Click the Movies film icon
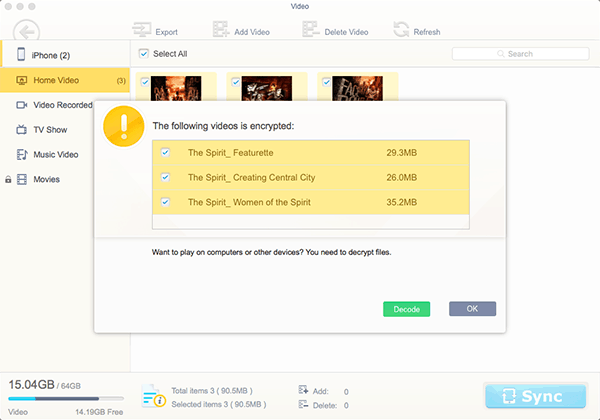The height and width of the screenshot is (420, 600). [x=22, y=179]
